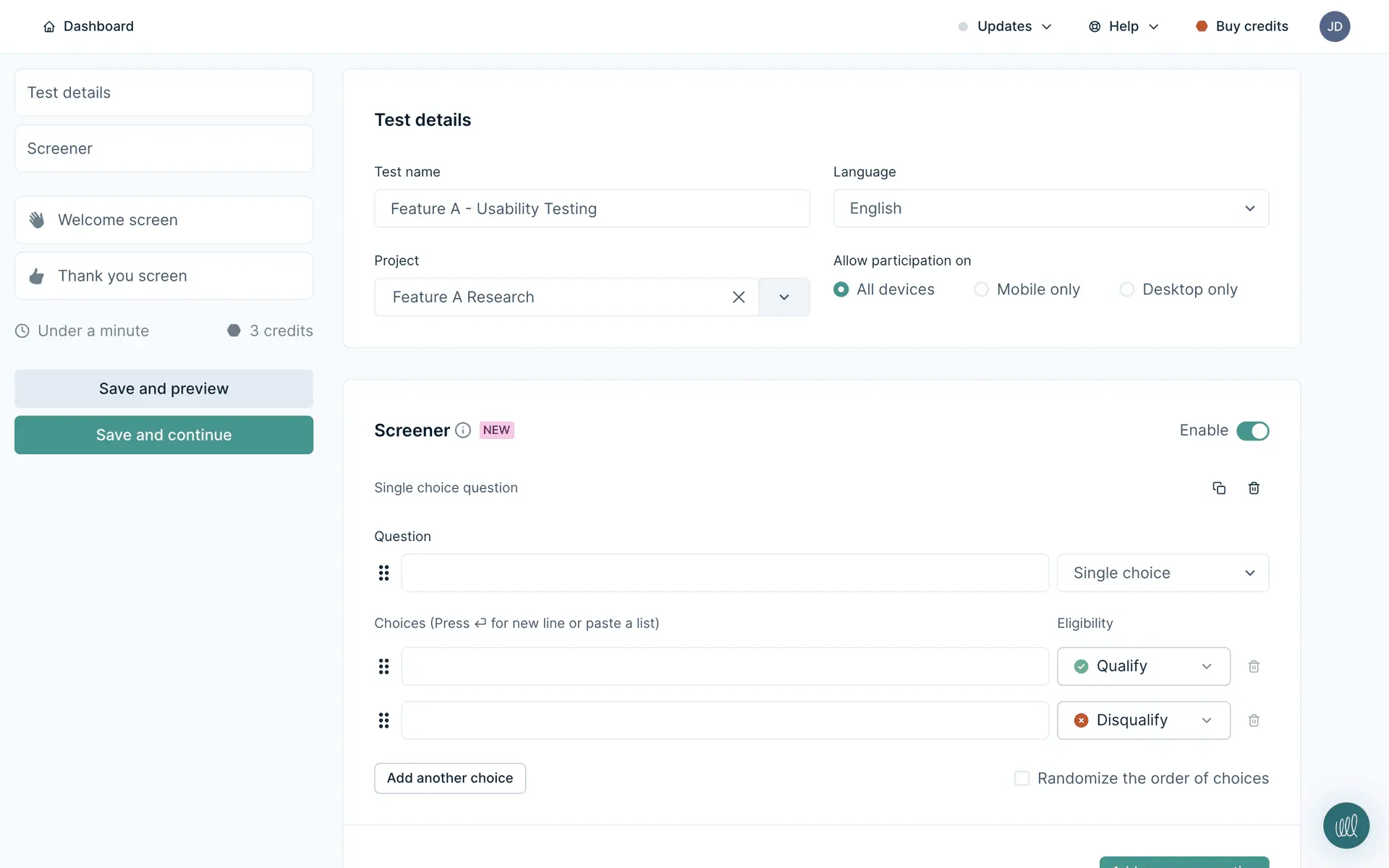Click the duplicate question icon
Viewport: 1389px width, 868px height.
coord(1219,488)
